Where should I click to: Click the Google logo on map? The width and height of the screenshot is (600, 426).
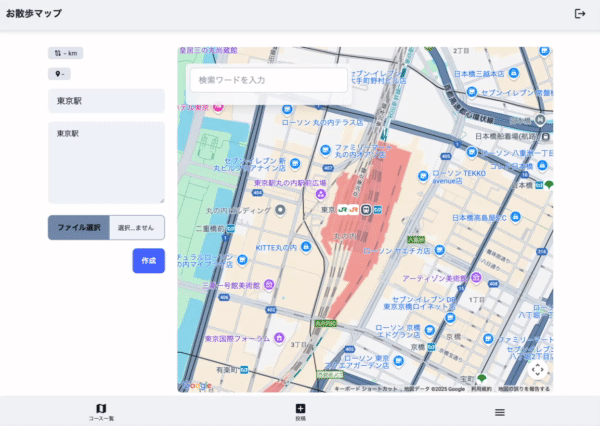coord(197,385)
